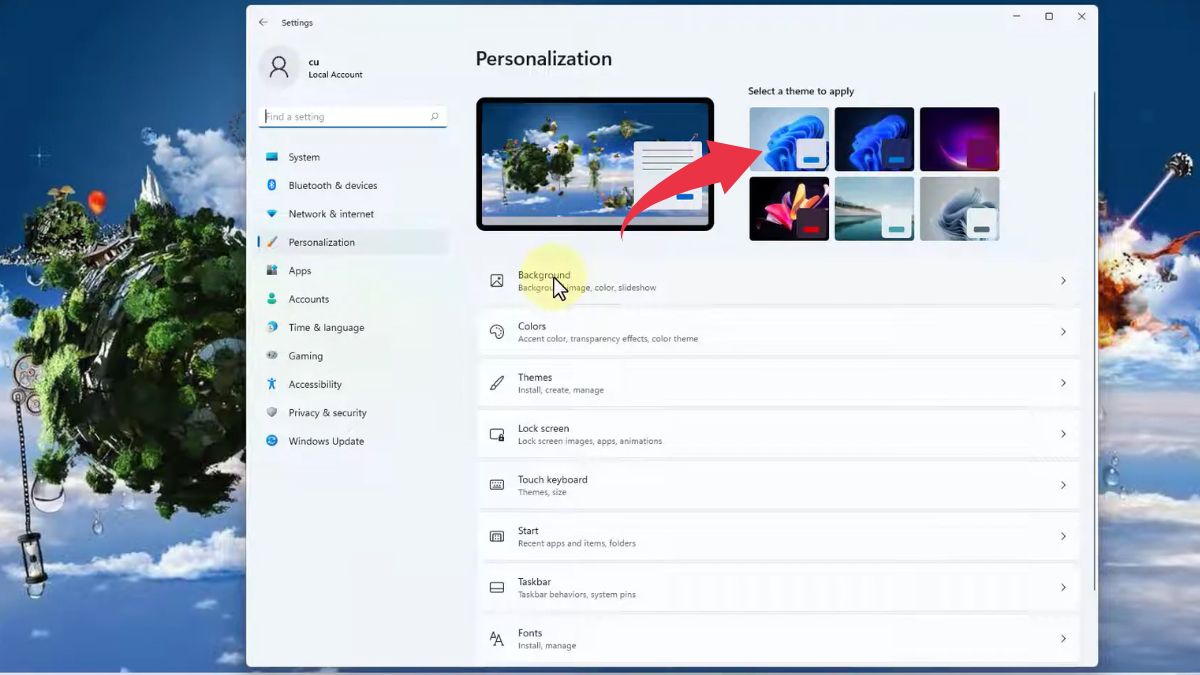This screenshot has height=675, width=1200.
Task: Click the Fonts install, manage row text
Action: 547,646
